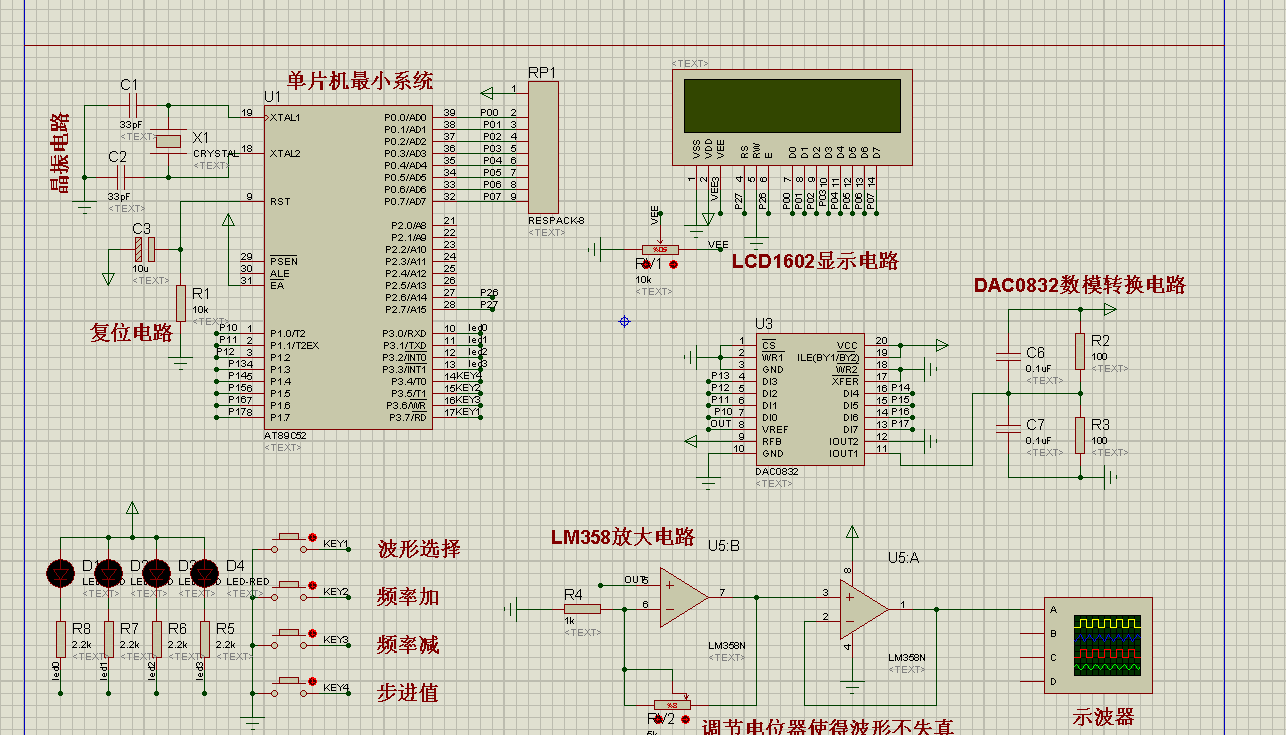
Task: Click the KEY2 frequency-up pushbutton
Action: coord(289,591)
